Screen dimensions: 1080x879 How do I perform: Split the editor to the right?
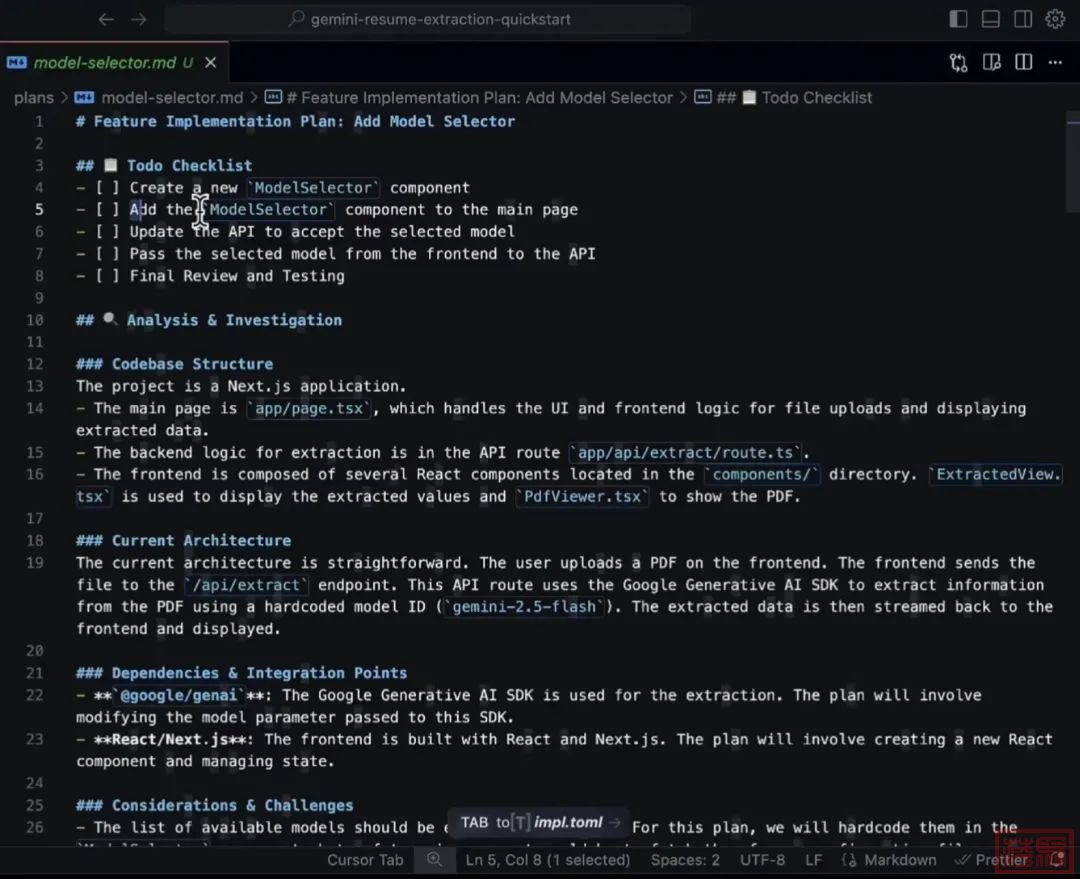pos(1023,62)
